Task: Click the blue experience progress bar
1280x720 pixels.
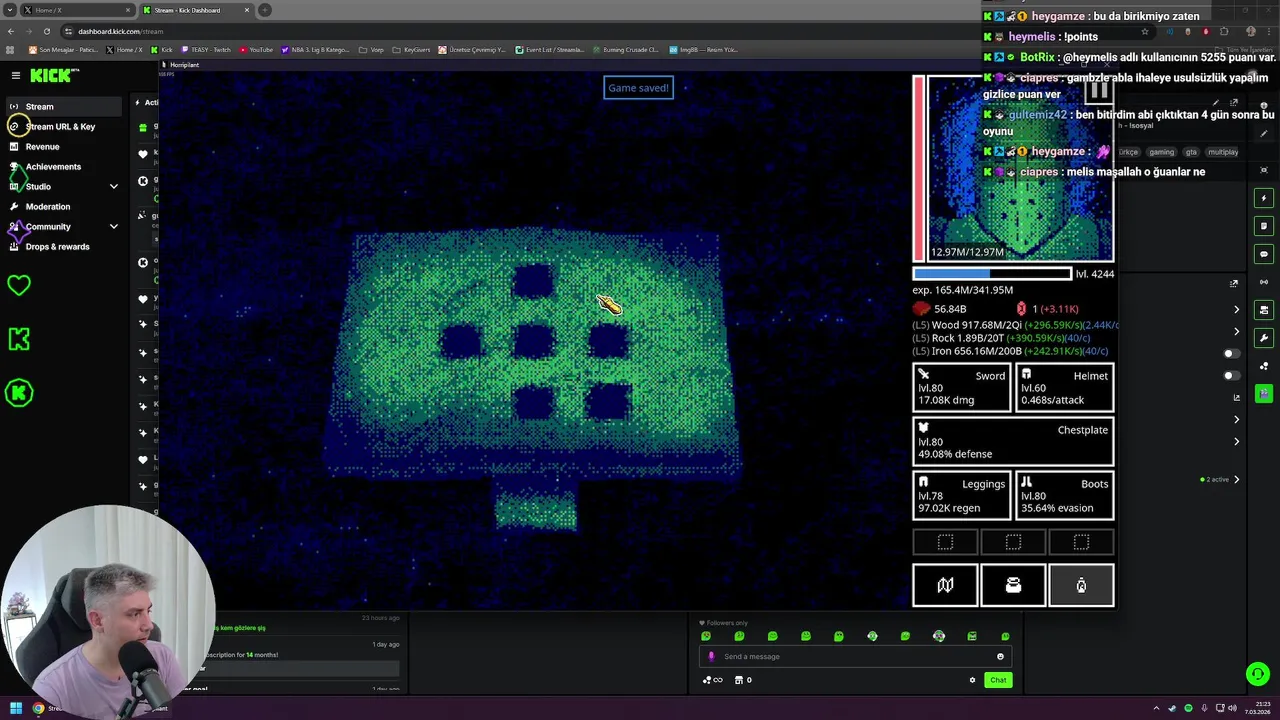Action: click(x=992, y=273)
